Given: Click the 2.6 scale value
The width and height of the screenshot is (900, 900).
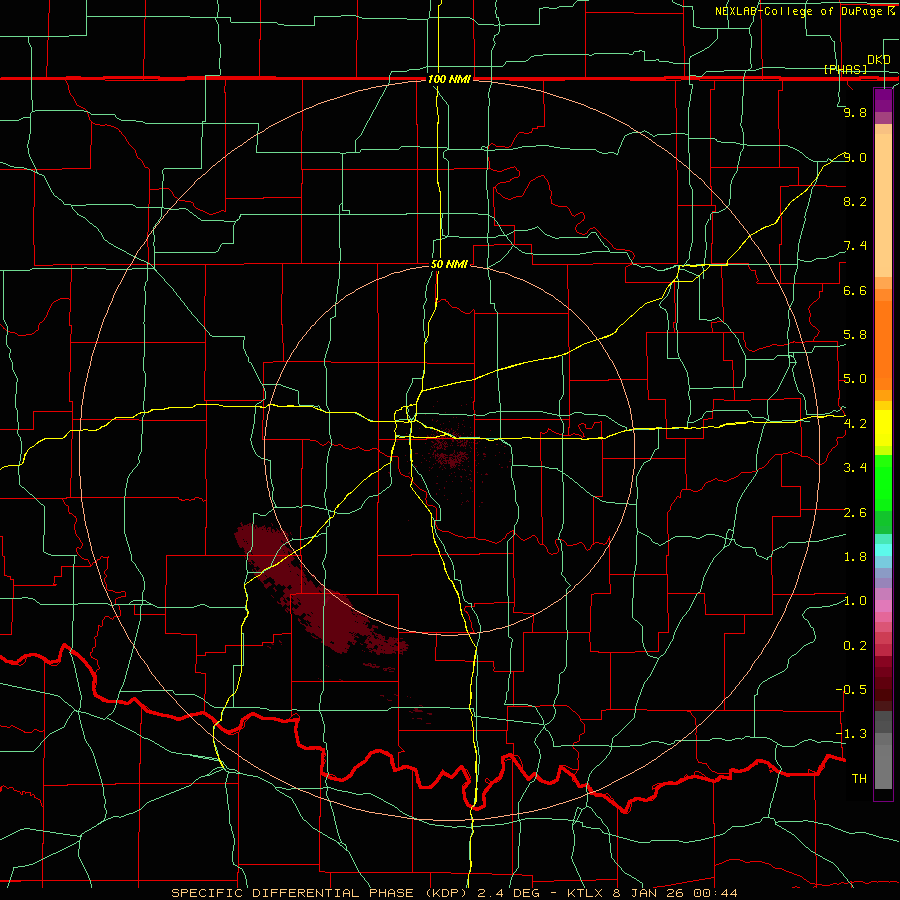Looking at the screenshot, I should [855, 513].
